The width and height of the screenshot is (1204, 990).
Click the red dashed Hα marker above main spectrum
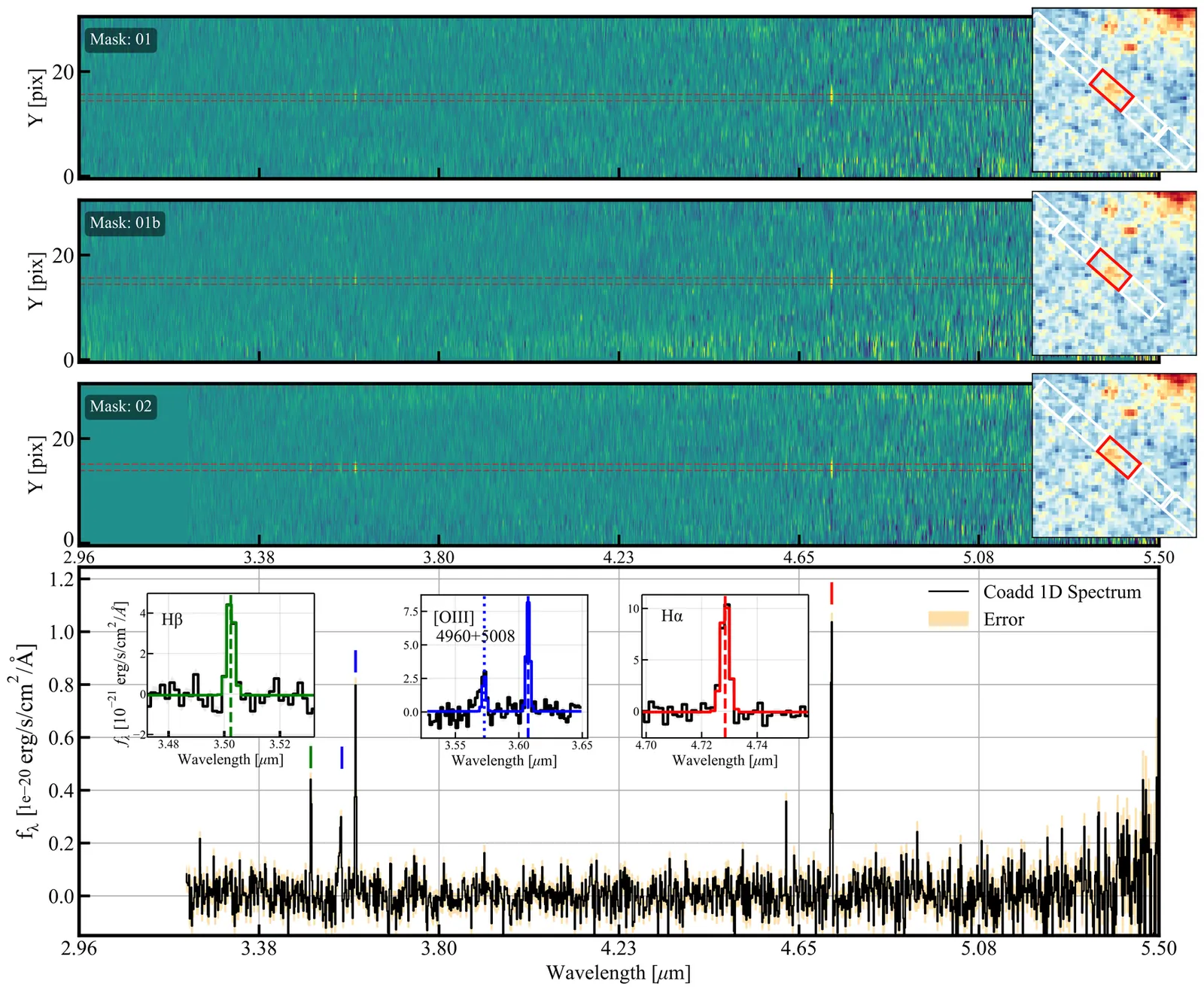click(832, 593)
